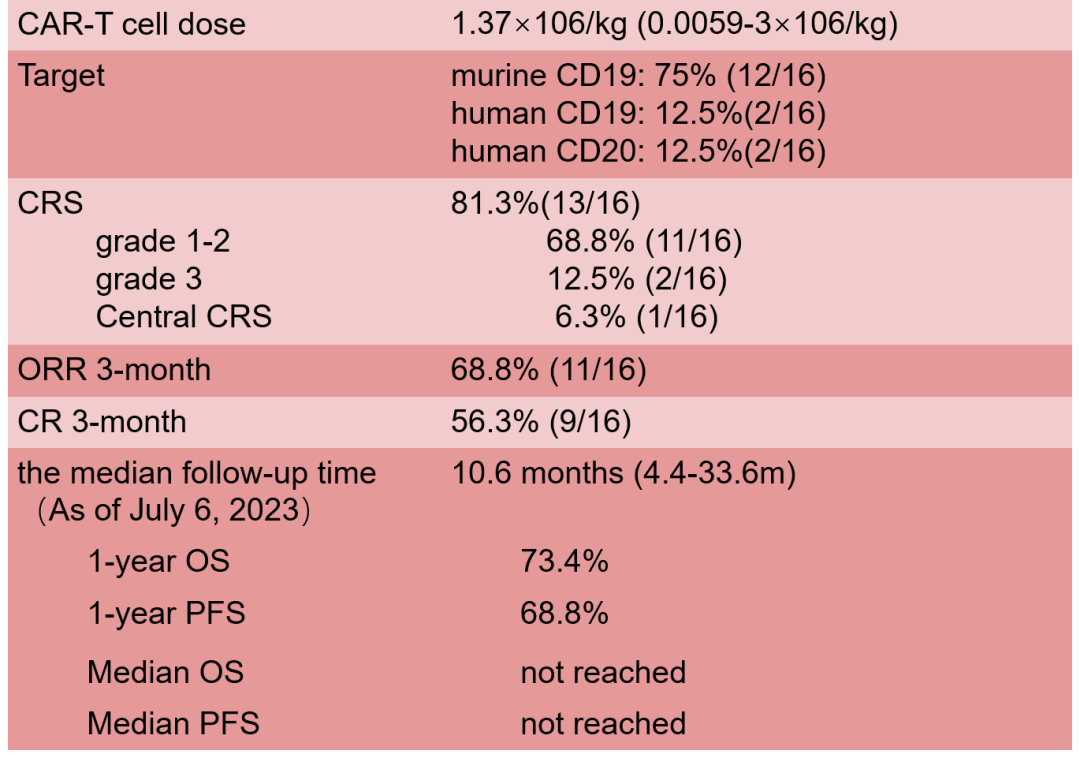
Task: Select the 6.3% (1/16) value
Action: (636, 317)
